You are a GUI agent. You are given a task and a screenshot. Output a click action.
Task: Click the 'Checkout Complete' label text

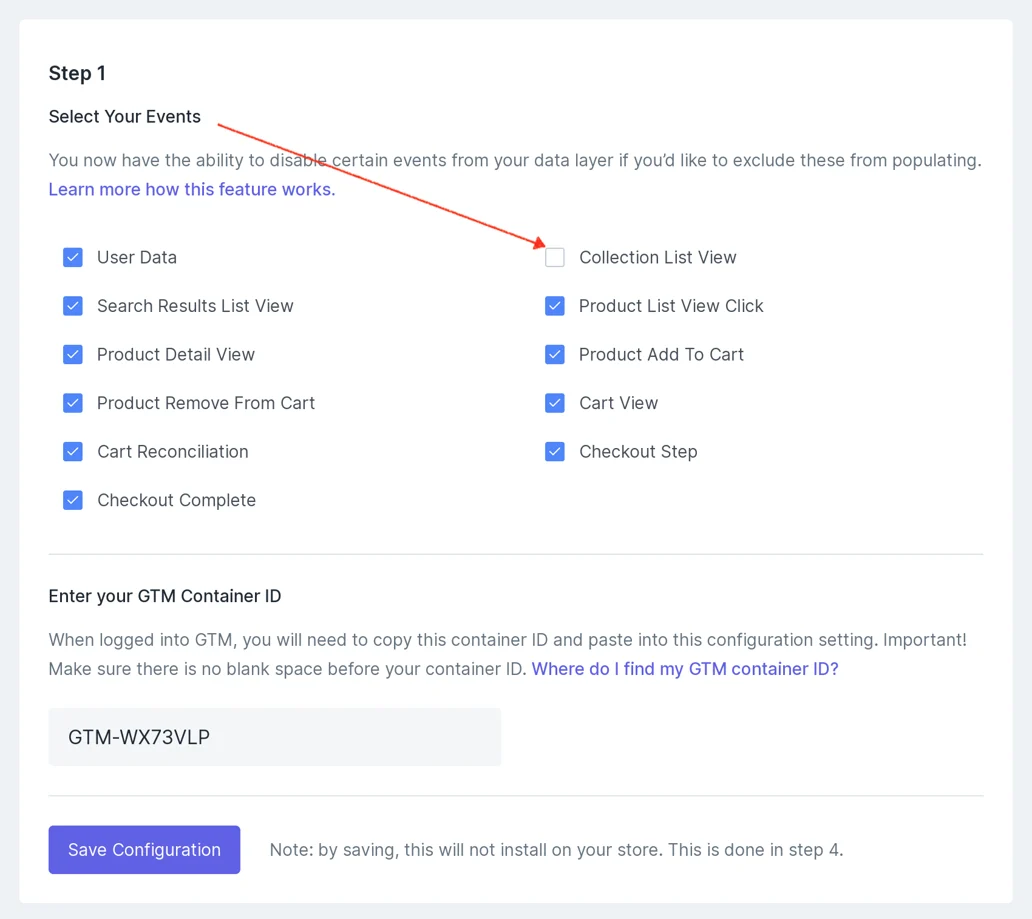[176, 500]
